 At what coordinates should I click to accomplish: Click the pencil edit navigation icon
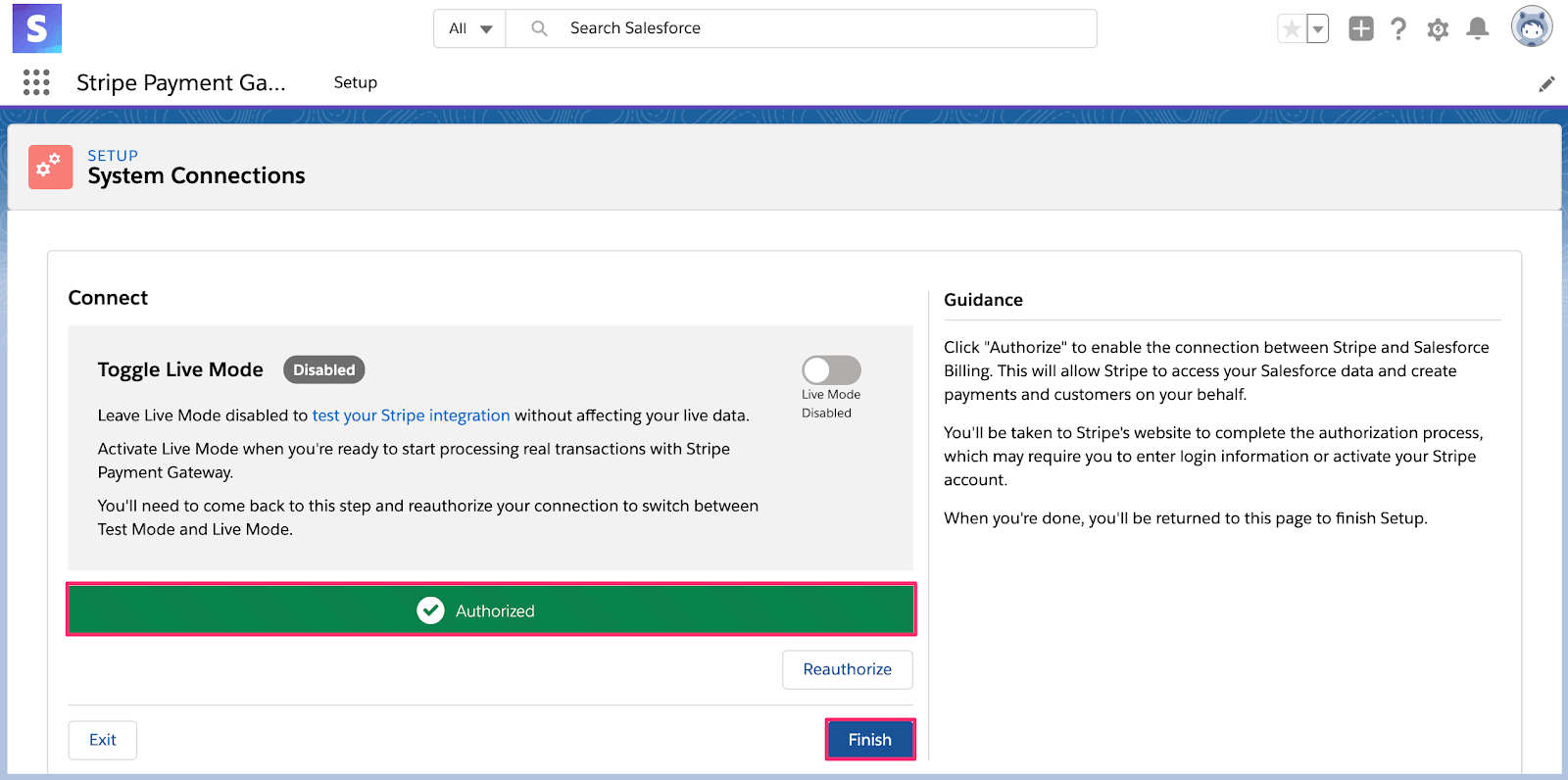point(1546,84)
